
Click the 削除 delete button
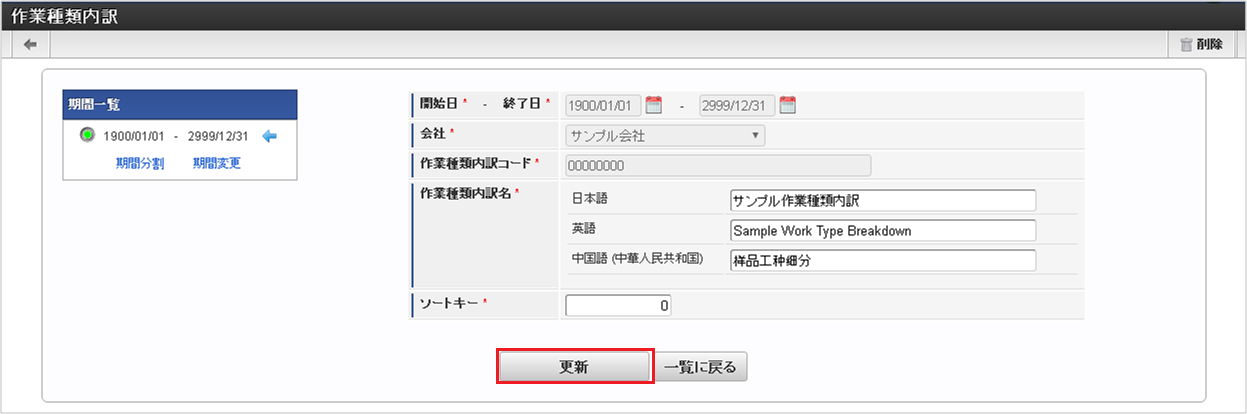(x=1201, y=44)
